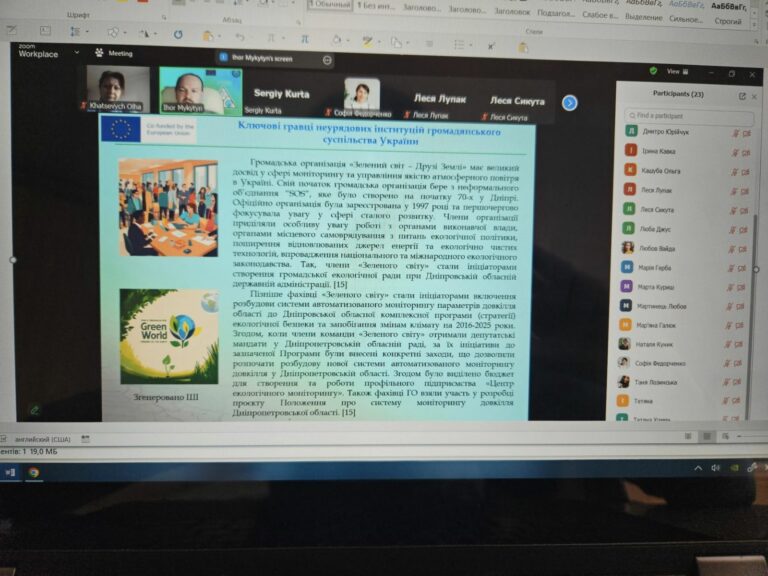This screenshot has height=576, width=768.
Task: Pop out the Participants panel
Action: [x=742, y=96]
